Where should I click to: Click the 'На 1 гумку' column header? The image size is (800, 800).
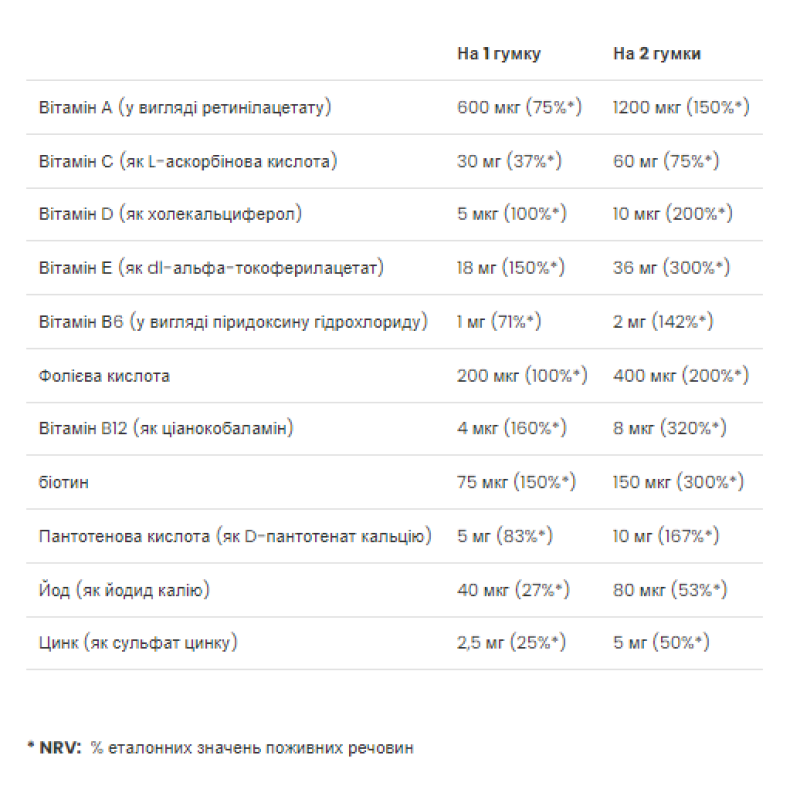498,54
